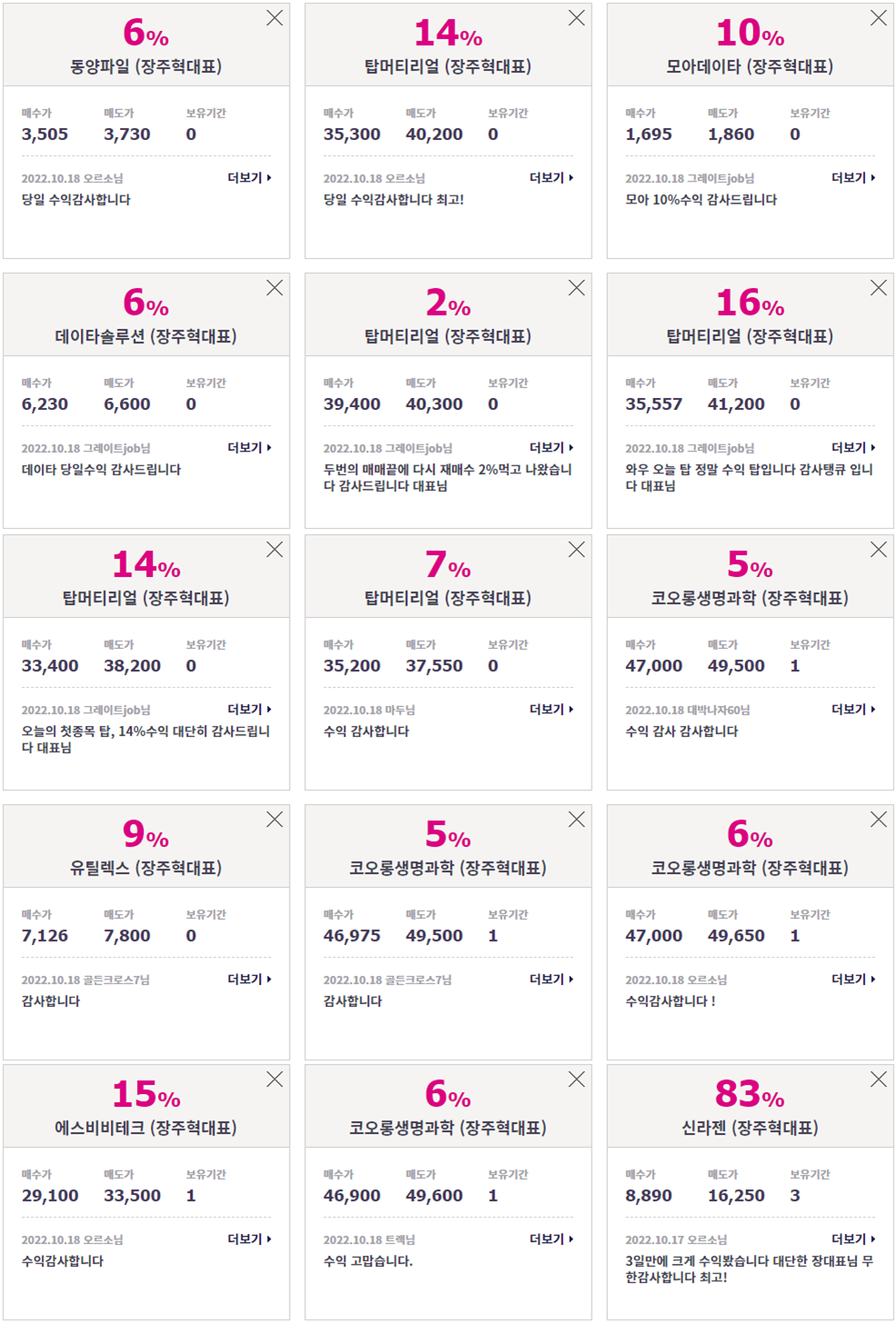This screenshot has height=1324, width=896.
Task: Close the 탑머티리얼 14% top card
Action: (576, 18)
